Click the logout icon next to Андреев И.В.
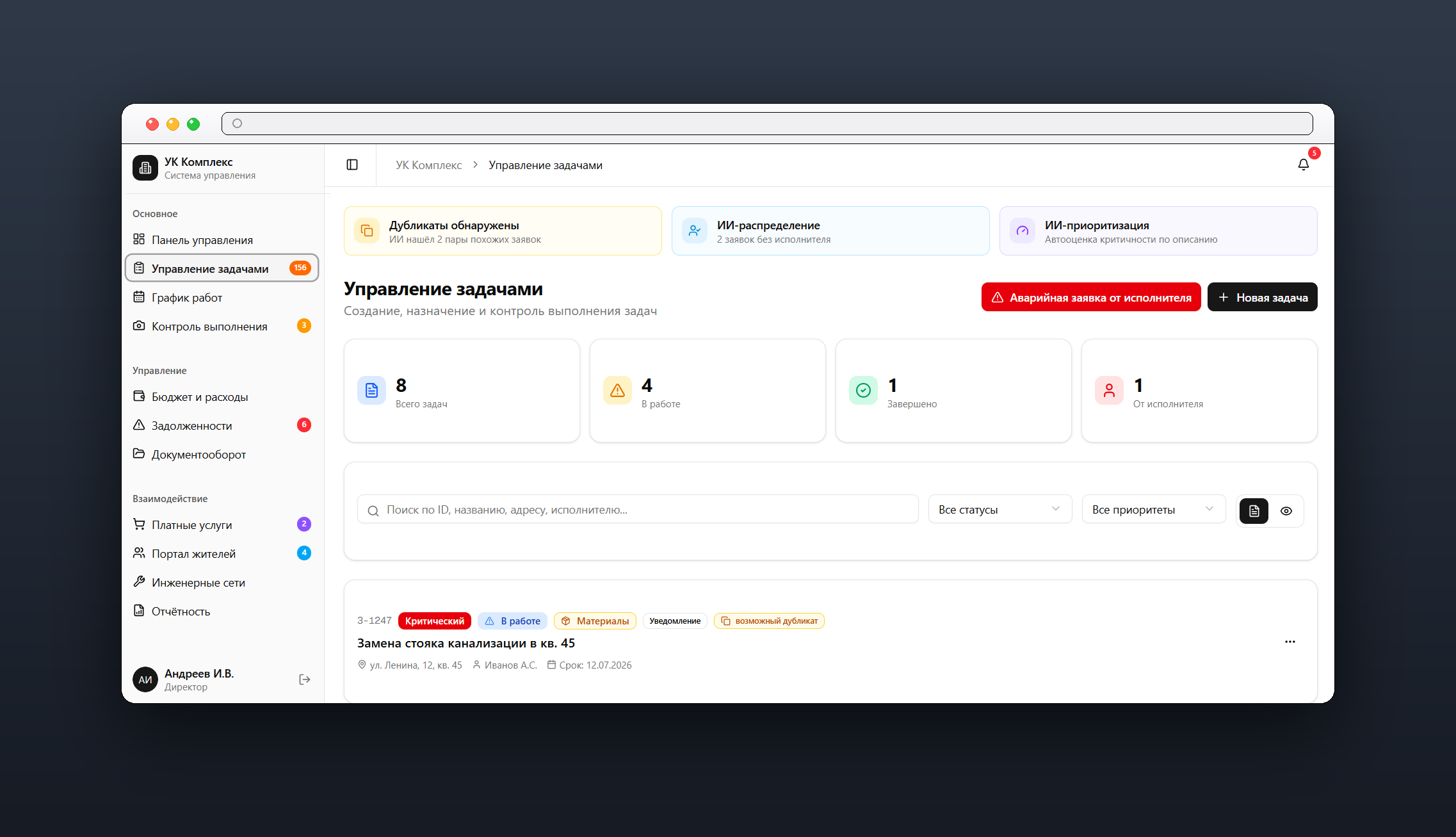The width and height of the screenshot is (1456, 837). pyautogui.click(x=305, y=679)
